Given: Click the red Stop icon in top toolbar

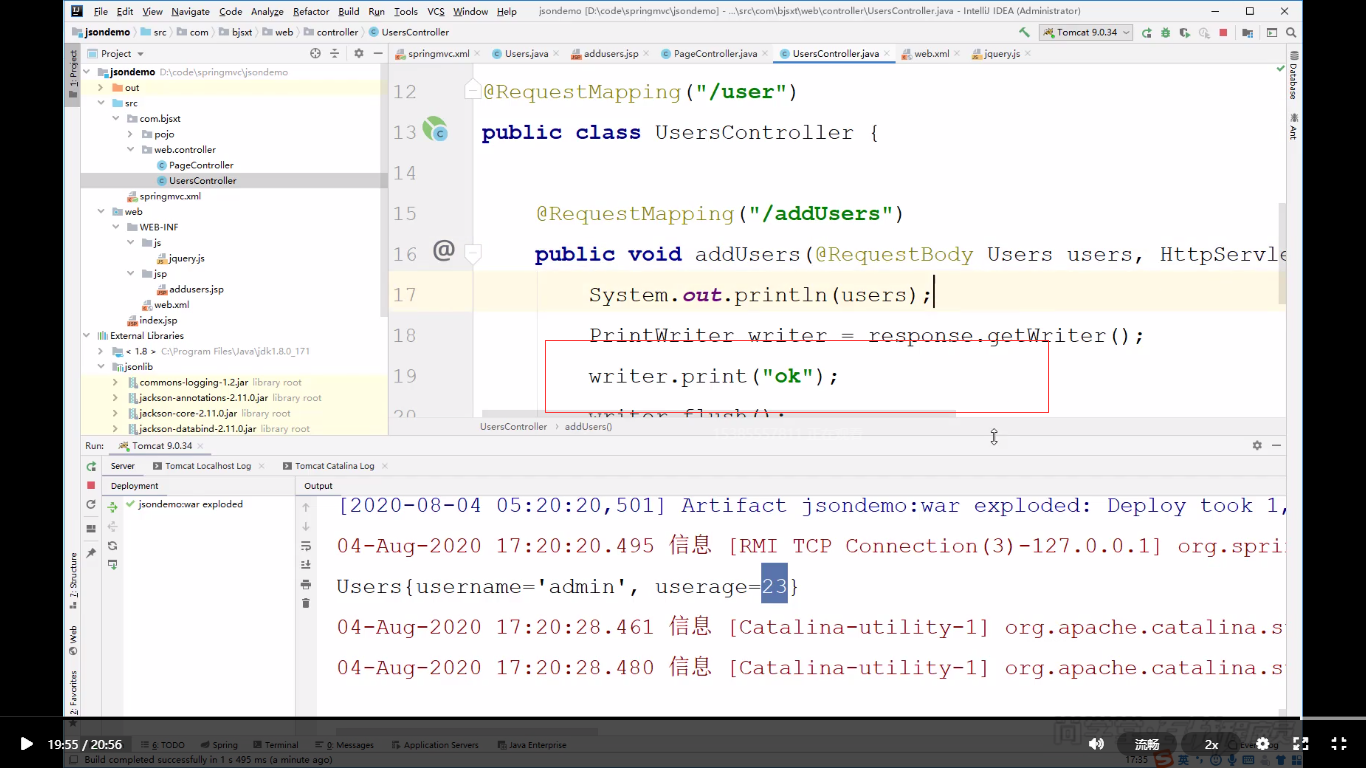Looking at the screenshot, I should [x=1223, y=32].
